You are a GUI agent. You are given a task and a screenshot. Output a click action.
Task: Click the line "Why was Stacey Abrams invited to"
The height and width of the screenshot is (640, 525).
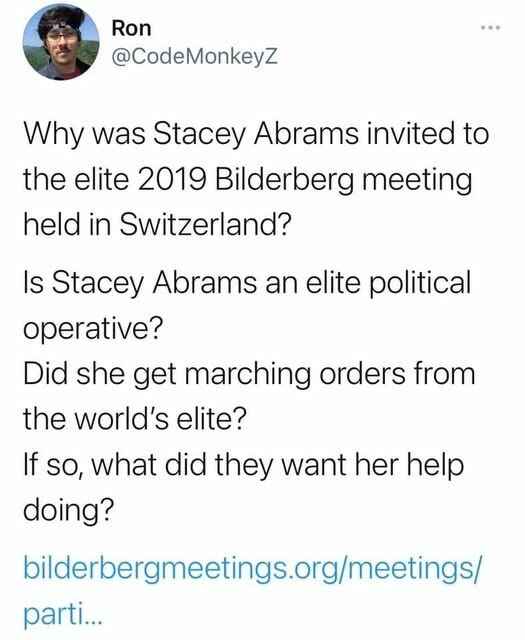click(x=256, y=134)
